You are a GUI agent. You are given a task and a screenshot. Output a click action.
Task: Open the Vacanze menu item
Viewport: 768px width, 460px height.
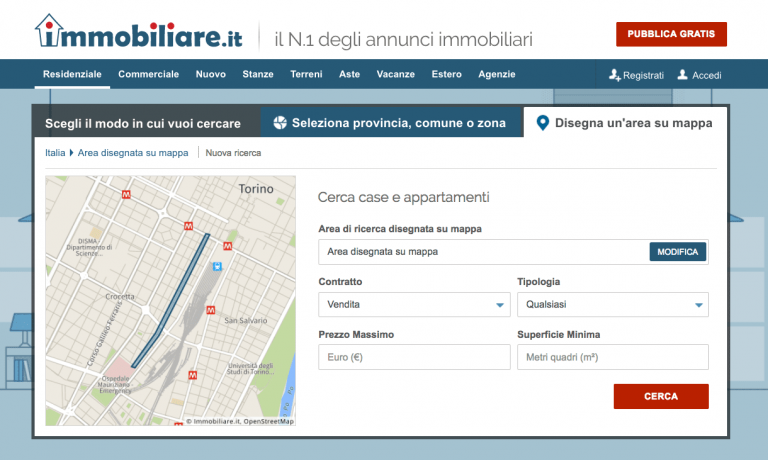[x=396, y=74]
